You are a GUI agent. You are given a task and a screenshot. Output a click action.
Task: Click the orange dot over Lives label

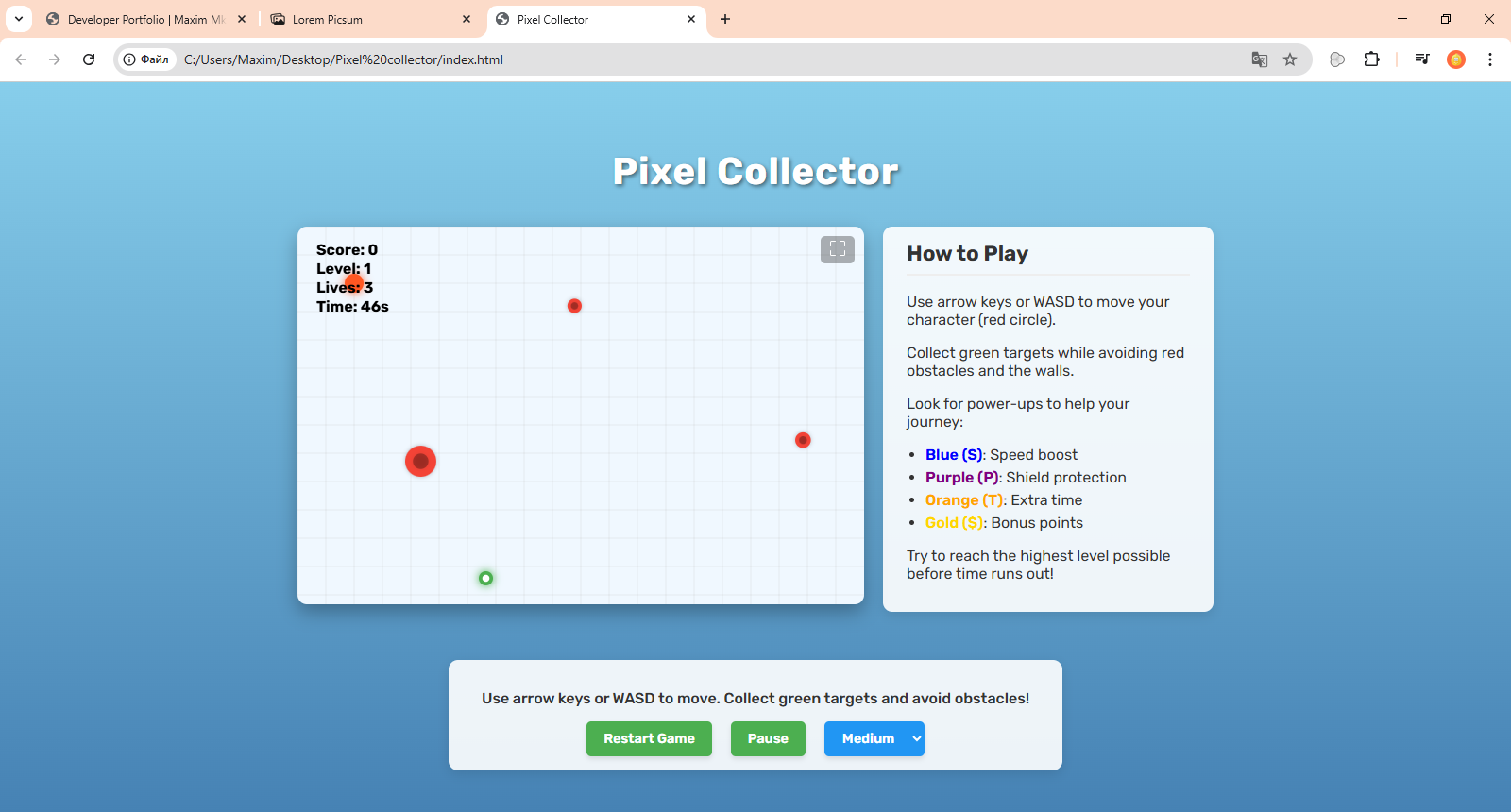354,282
